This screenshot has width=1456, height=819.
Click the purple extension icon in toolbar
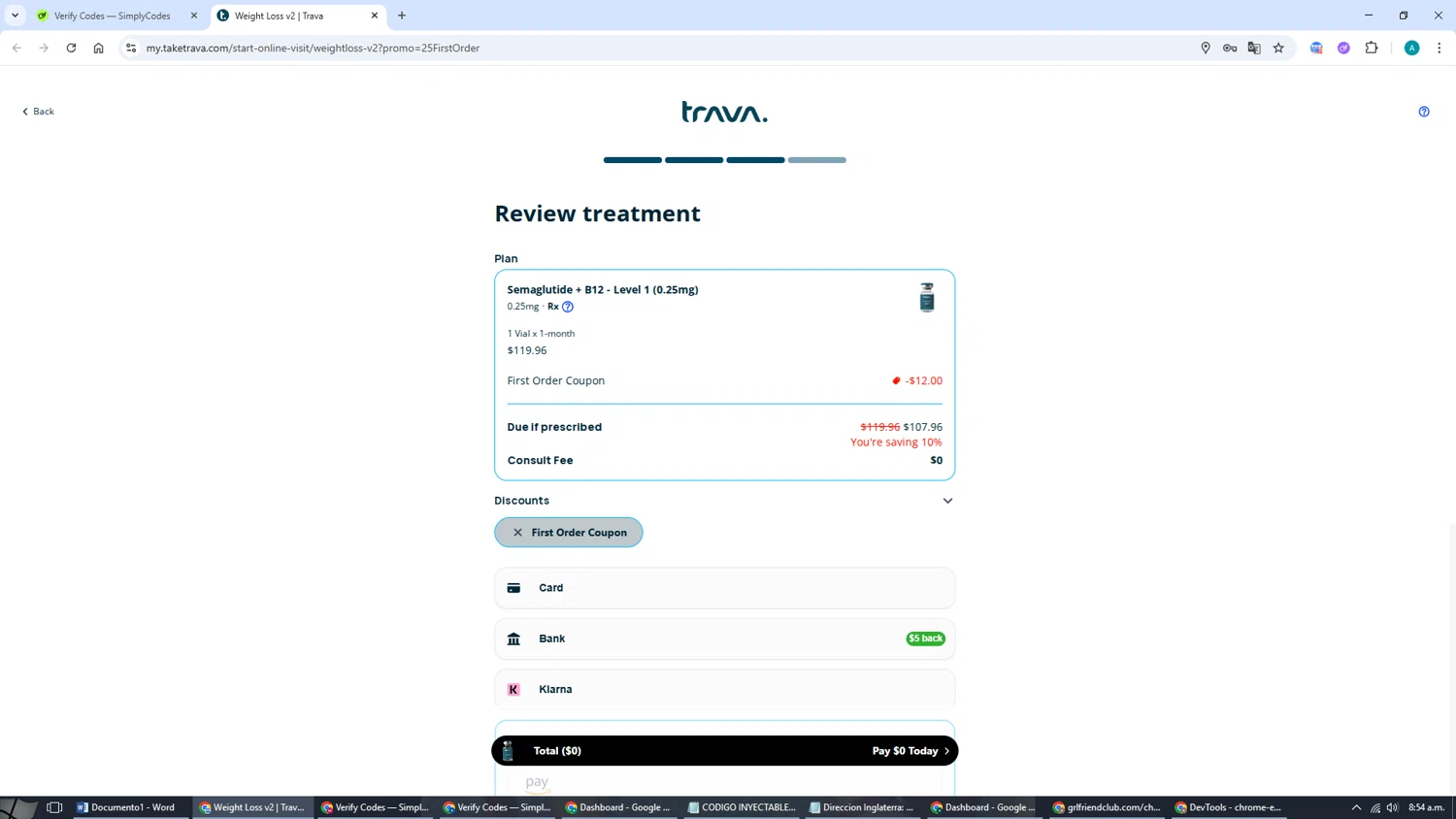pyautogui.click(x=1343, y=48)
